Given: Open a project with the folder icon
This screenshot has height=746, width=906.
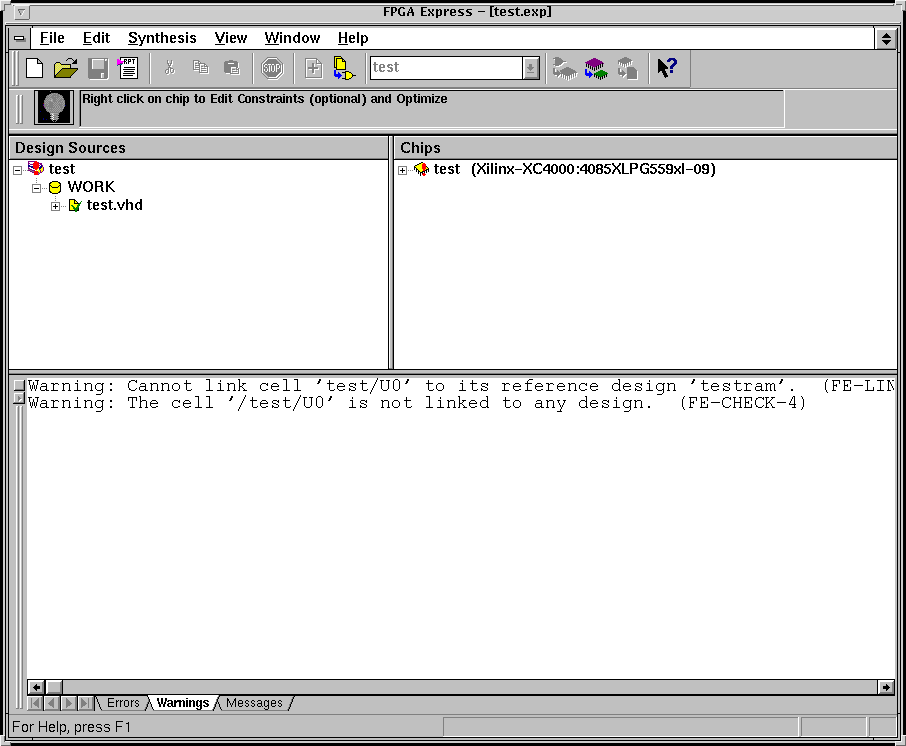Looking at the screenshot, I should tap(66, 68).
